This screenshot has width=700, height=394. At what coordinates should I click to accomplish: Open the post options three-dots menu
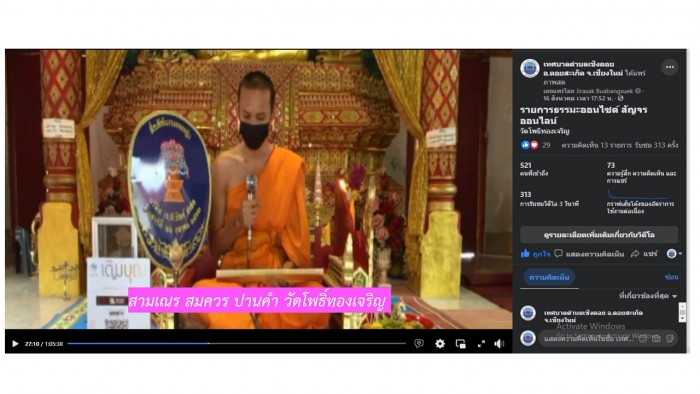[x=670, y=67]
